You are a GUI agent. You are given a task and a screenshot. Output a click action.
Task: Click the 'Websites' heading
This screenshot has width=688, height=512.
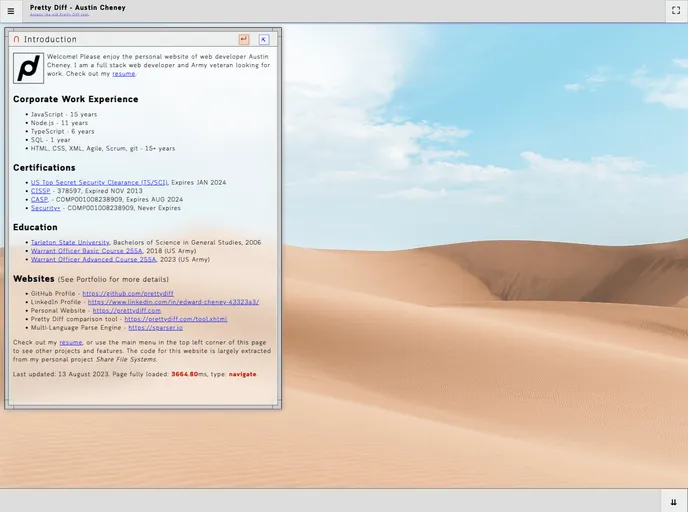(34, 279)
